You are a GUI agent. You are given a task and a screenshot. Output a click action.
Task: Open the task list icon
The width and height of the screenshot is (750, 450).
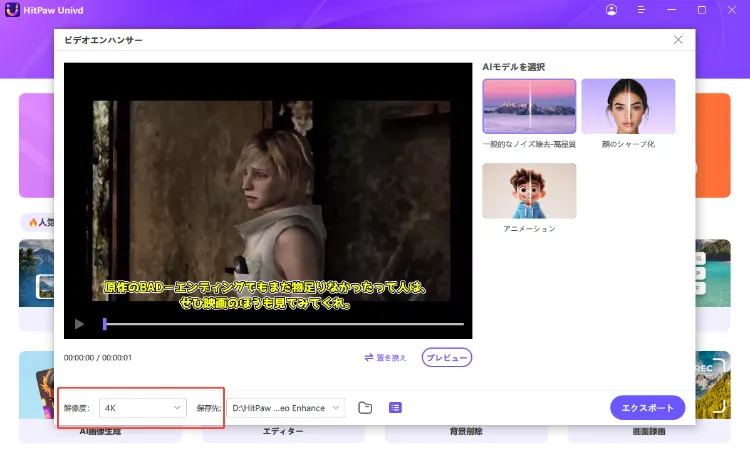395,407
